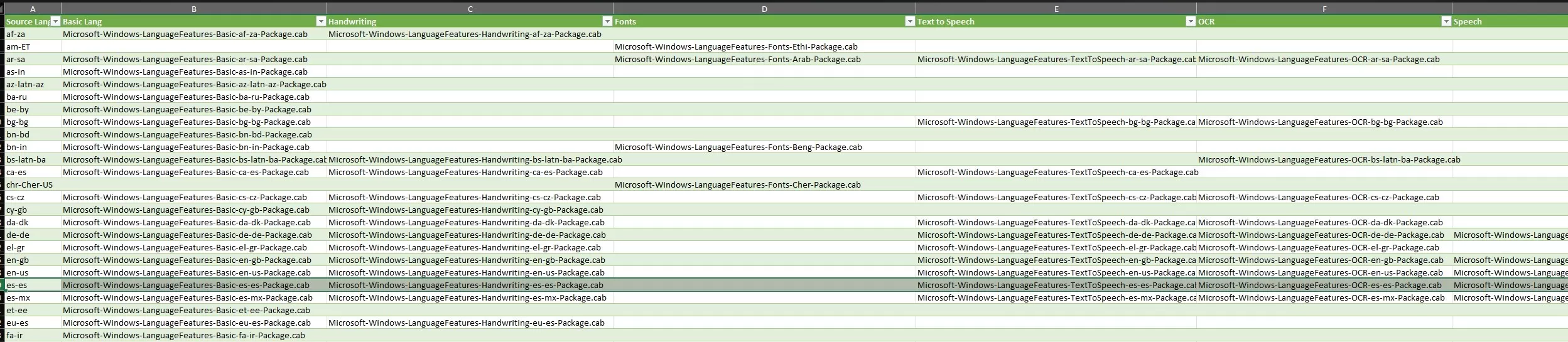Click the Fonts-Cher-Package.cab cell

click(x=764, y=184)
